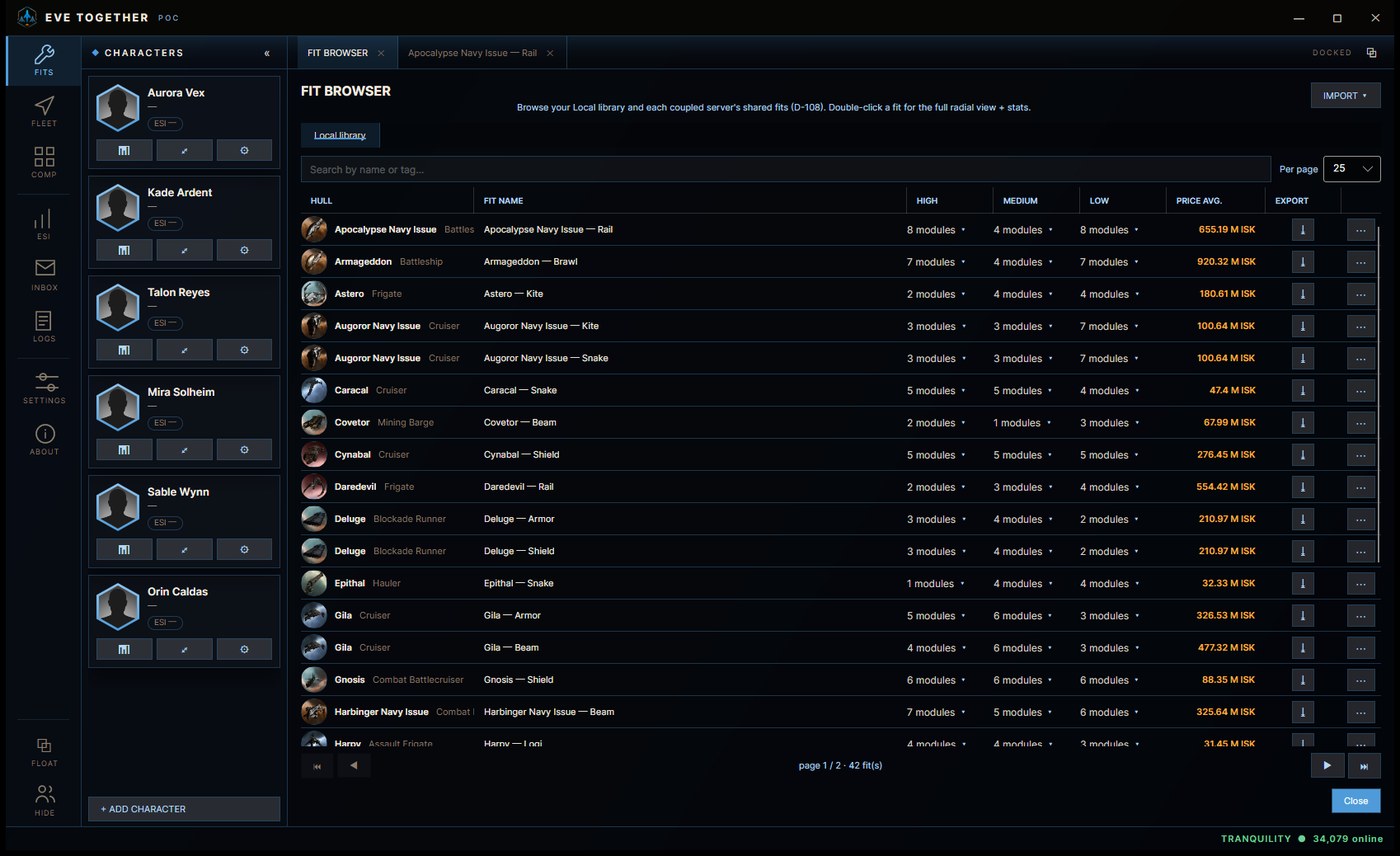The image size is (1400, 856).
Task: Click Orin Caldas's expand arrows button
Action: [x=184, y=649]
